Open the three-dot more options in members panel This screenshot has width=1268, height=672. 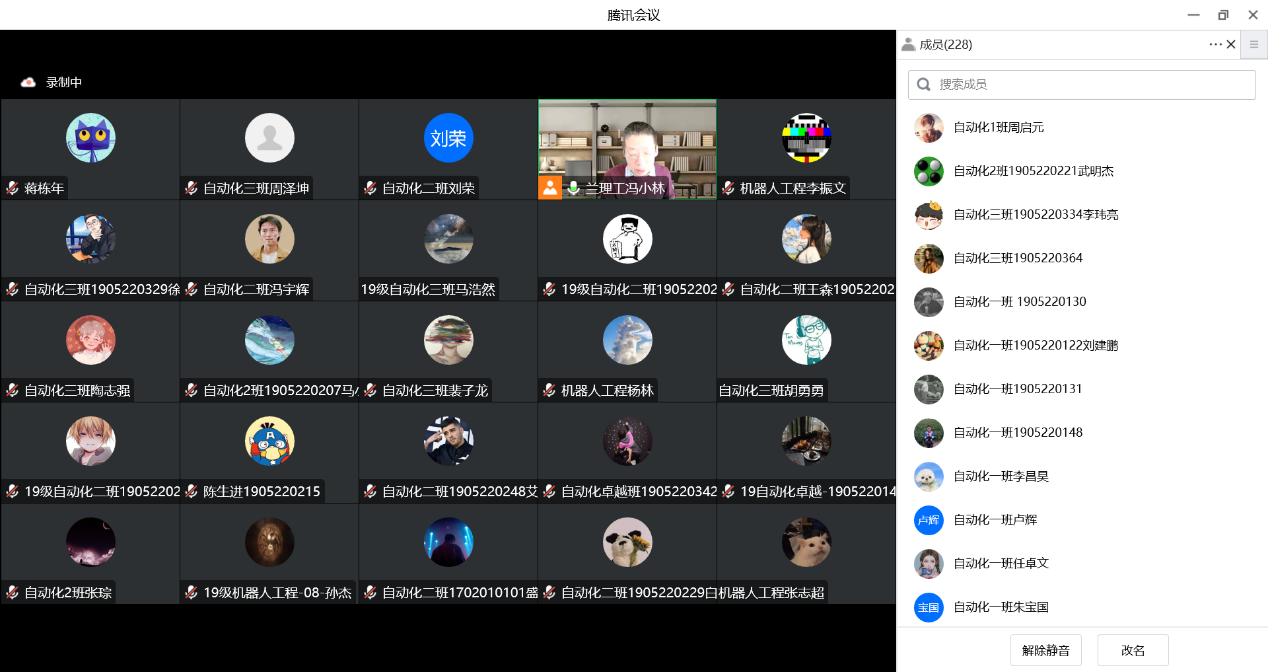(1215, 44)
